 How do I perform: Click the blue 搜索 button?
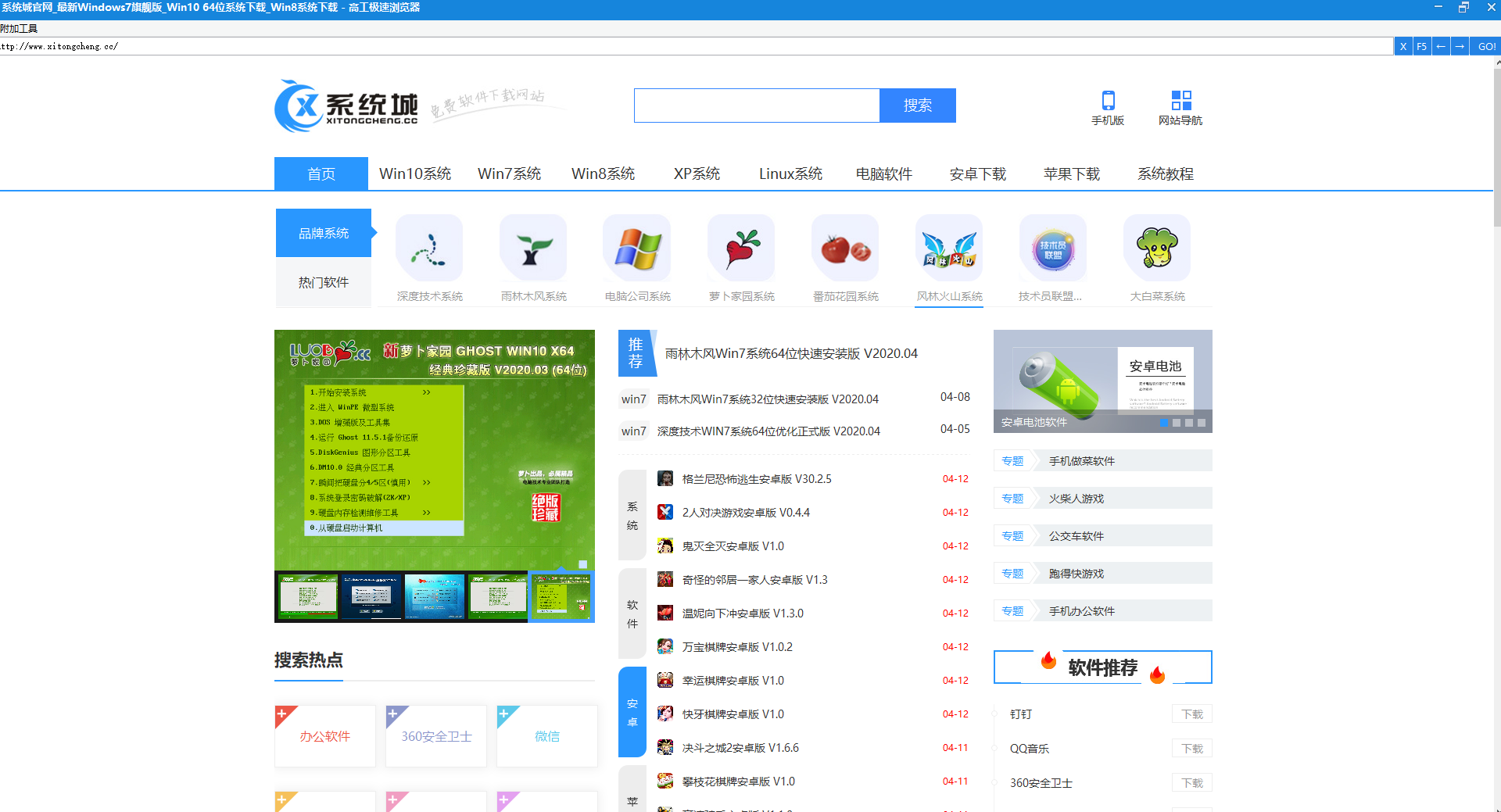click(918, 106)
